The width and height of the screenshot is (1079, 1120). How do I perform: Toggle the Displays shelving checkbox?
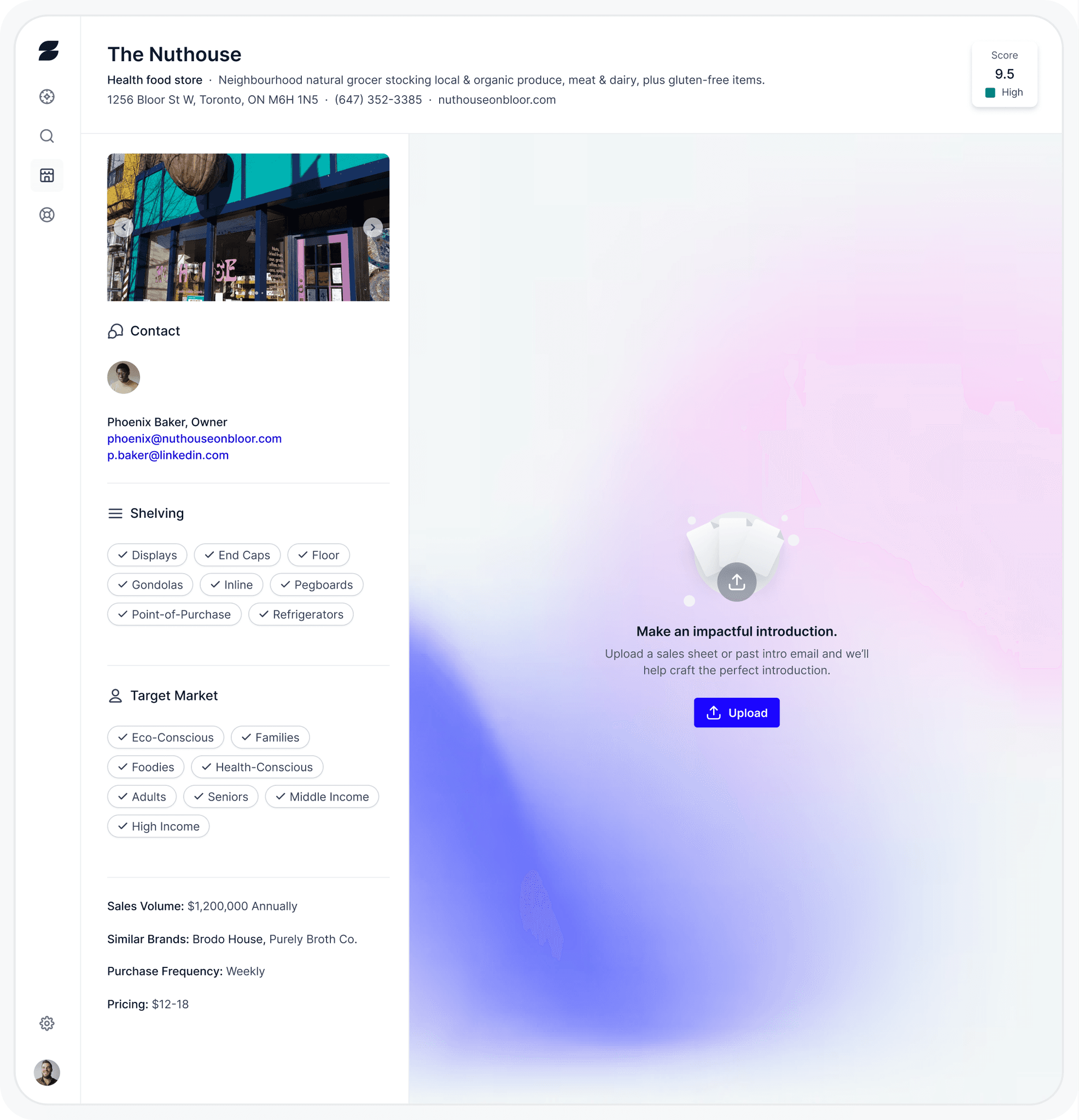click(x=147, y=555)
